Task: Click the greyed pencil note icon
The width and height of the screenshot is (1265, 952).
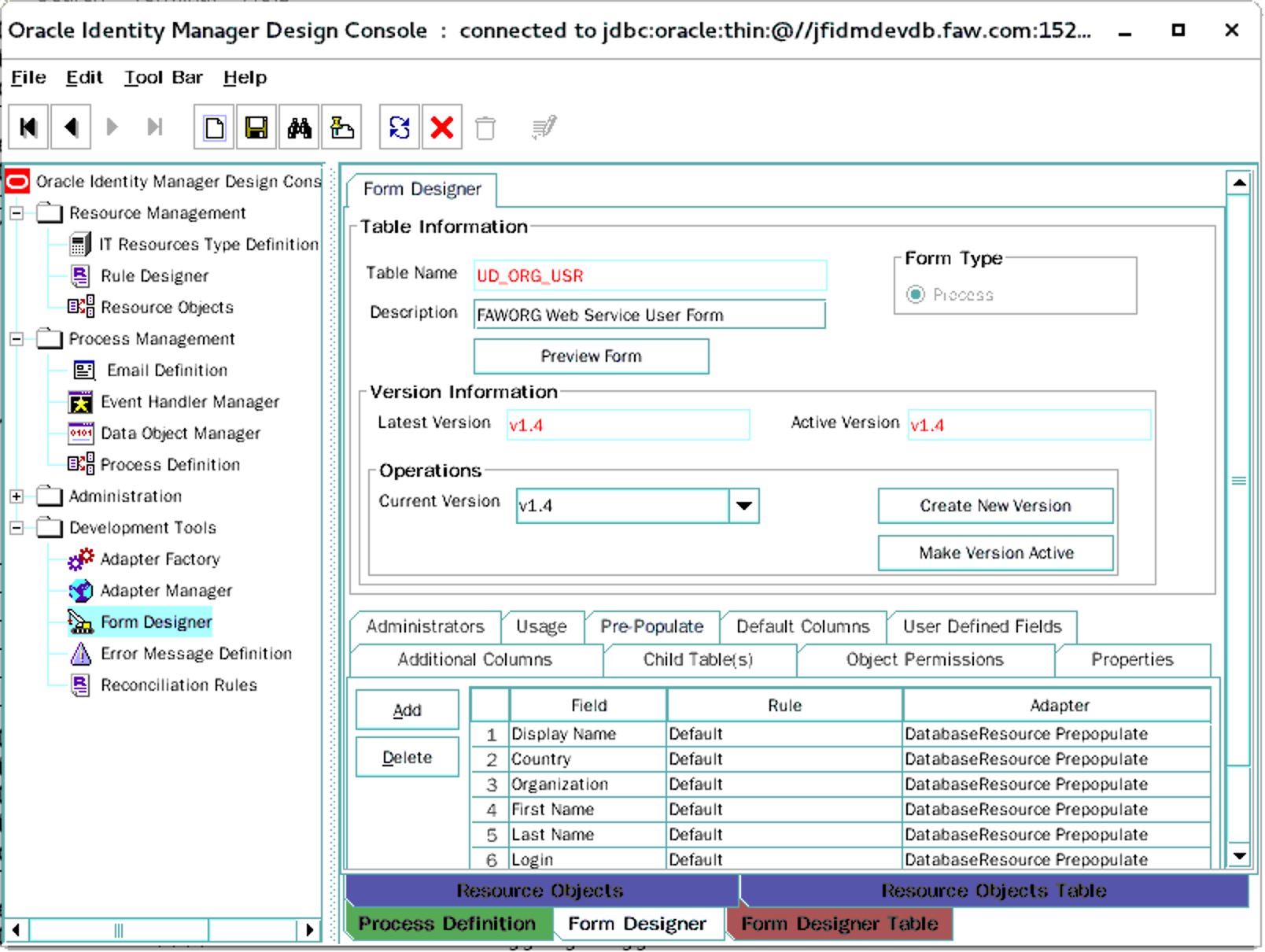Action: tap(544, 127)
